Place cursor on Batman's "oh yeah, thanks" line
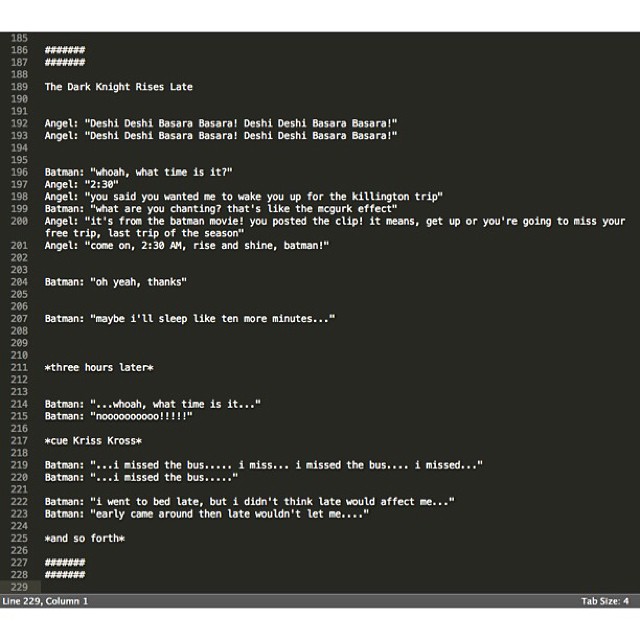The image size is (640, 640). click(x=115, y=282)
